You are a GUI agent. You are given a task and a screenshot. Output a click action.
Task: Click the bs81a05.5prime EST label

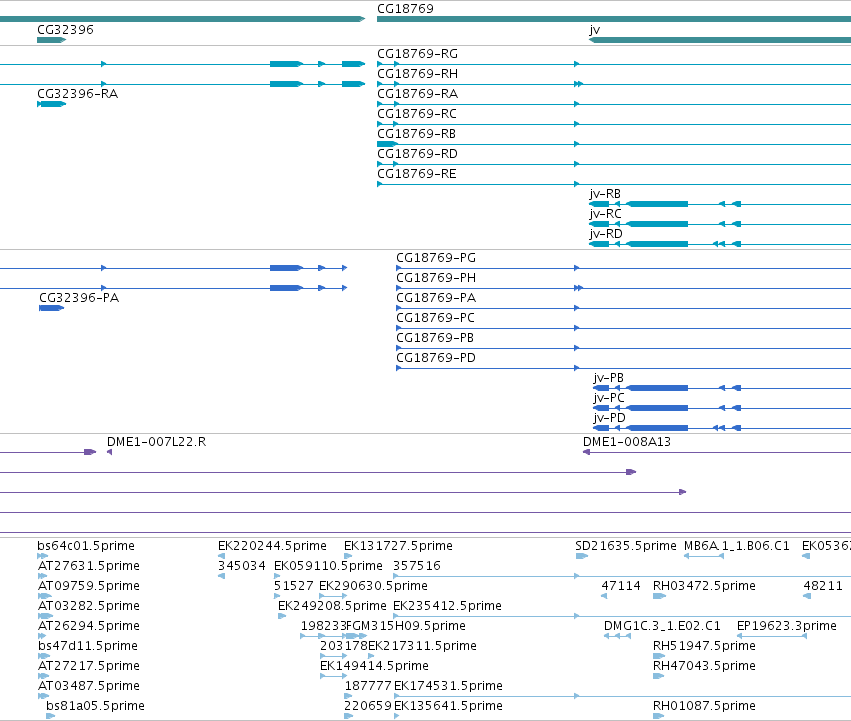pos(96,707)
